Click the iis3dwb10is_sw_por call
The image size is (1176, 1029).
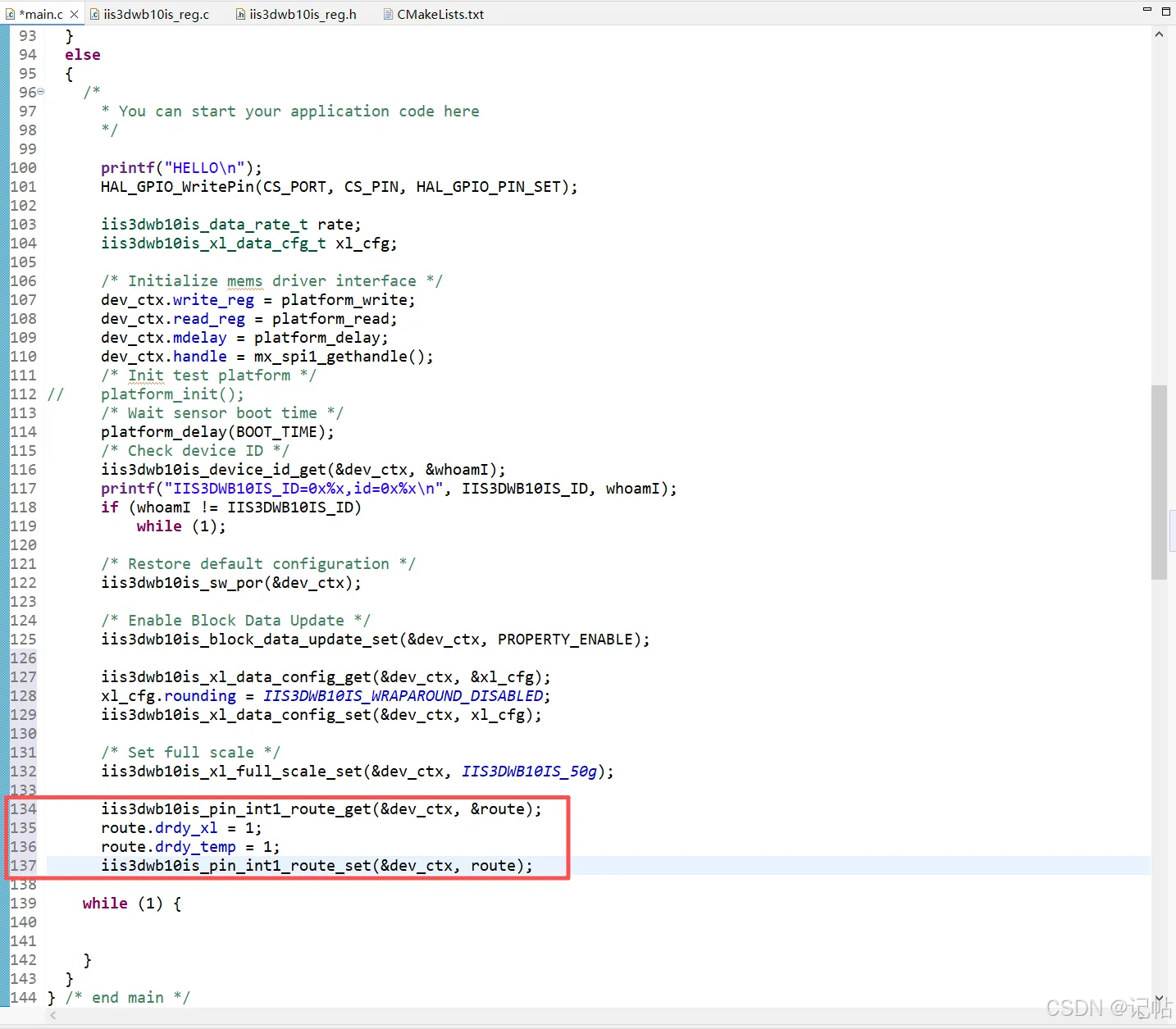(230, 583)
